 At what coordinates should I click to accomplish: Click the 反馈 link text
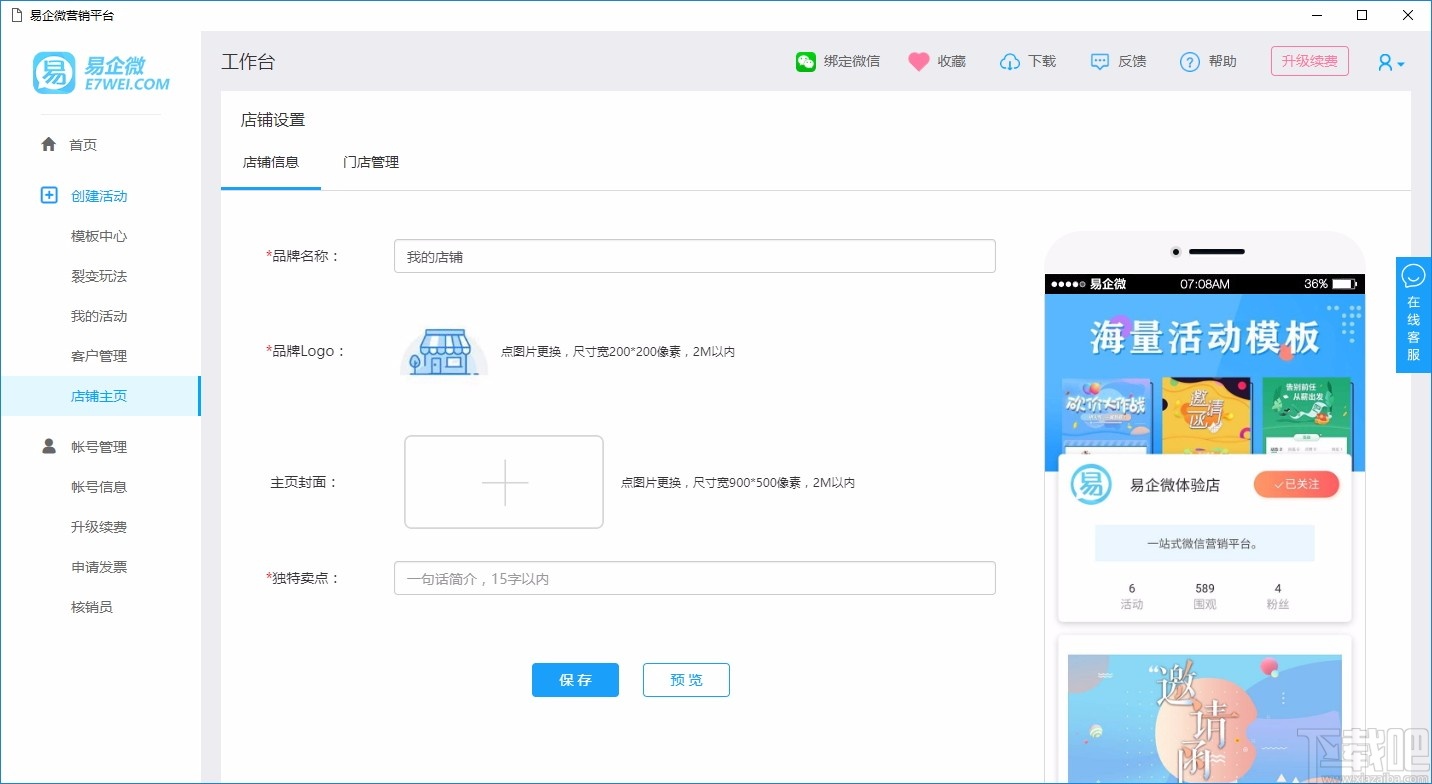[x=1132, y=62]
